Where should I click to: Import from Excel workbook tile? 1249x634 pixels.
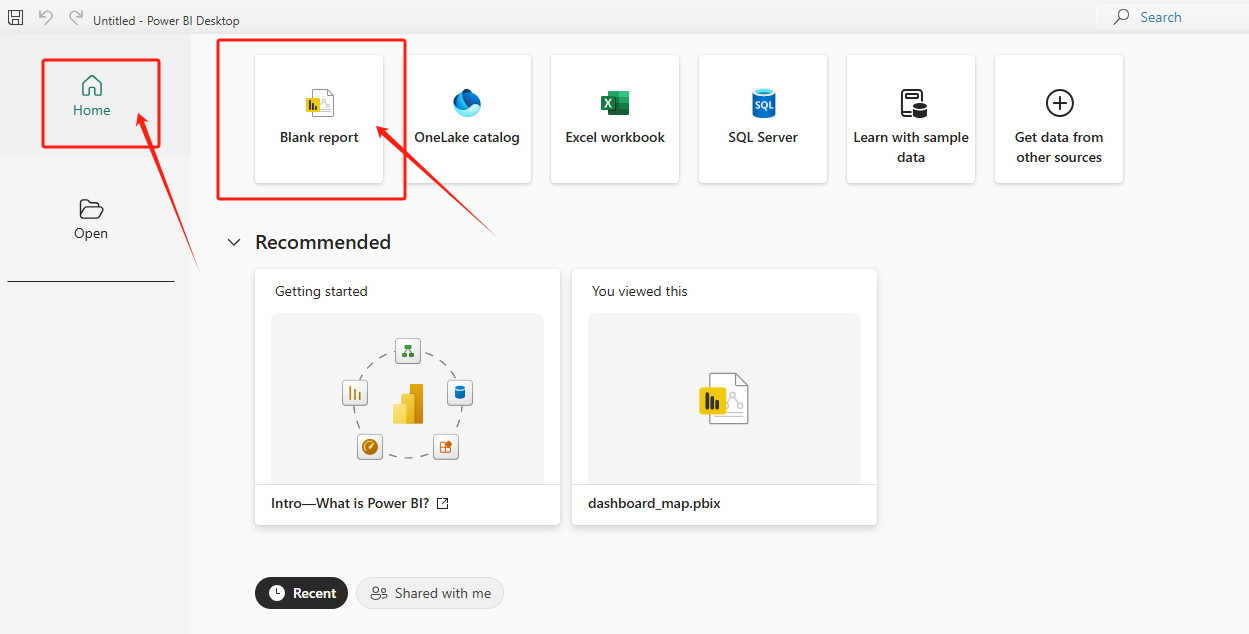(615, 119)
